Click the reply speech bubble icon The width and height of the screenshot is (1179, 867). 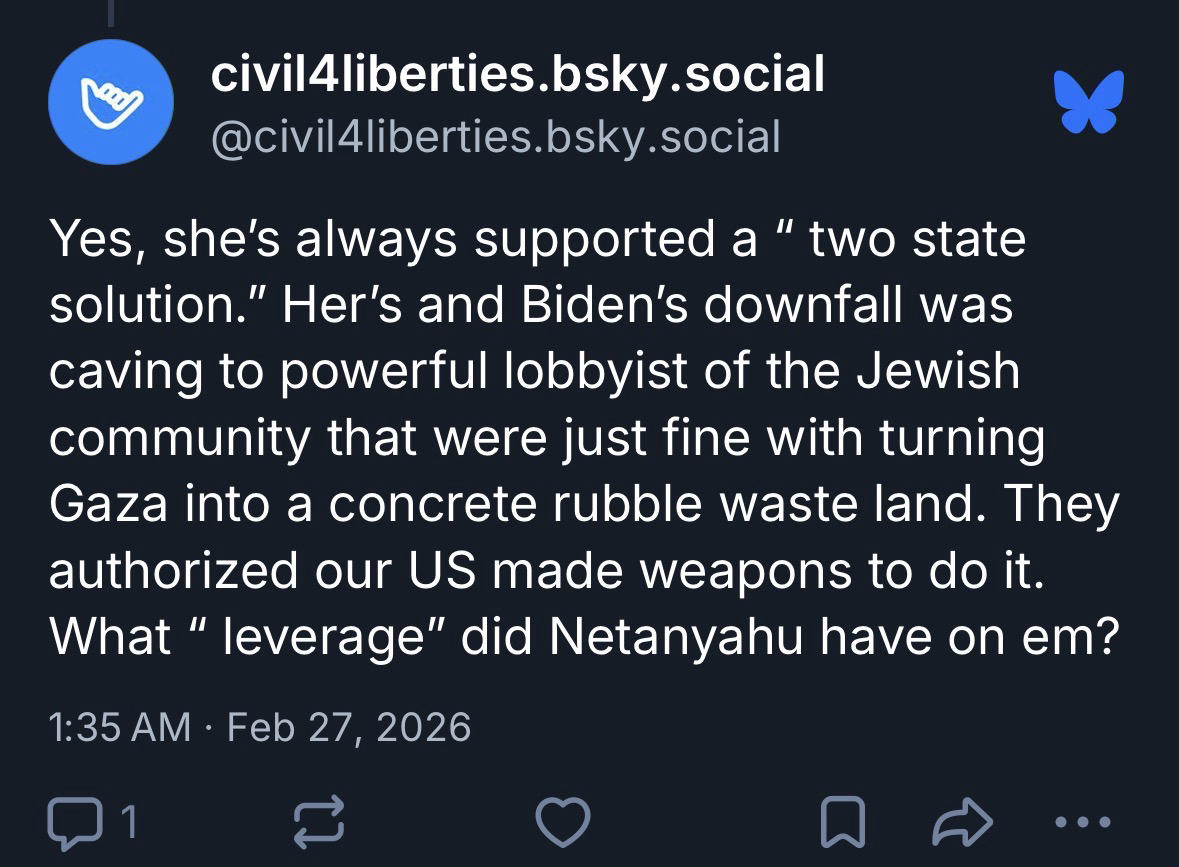tap(74, 822)
